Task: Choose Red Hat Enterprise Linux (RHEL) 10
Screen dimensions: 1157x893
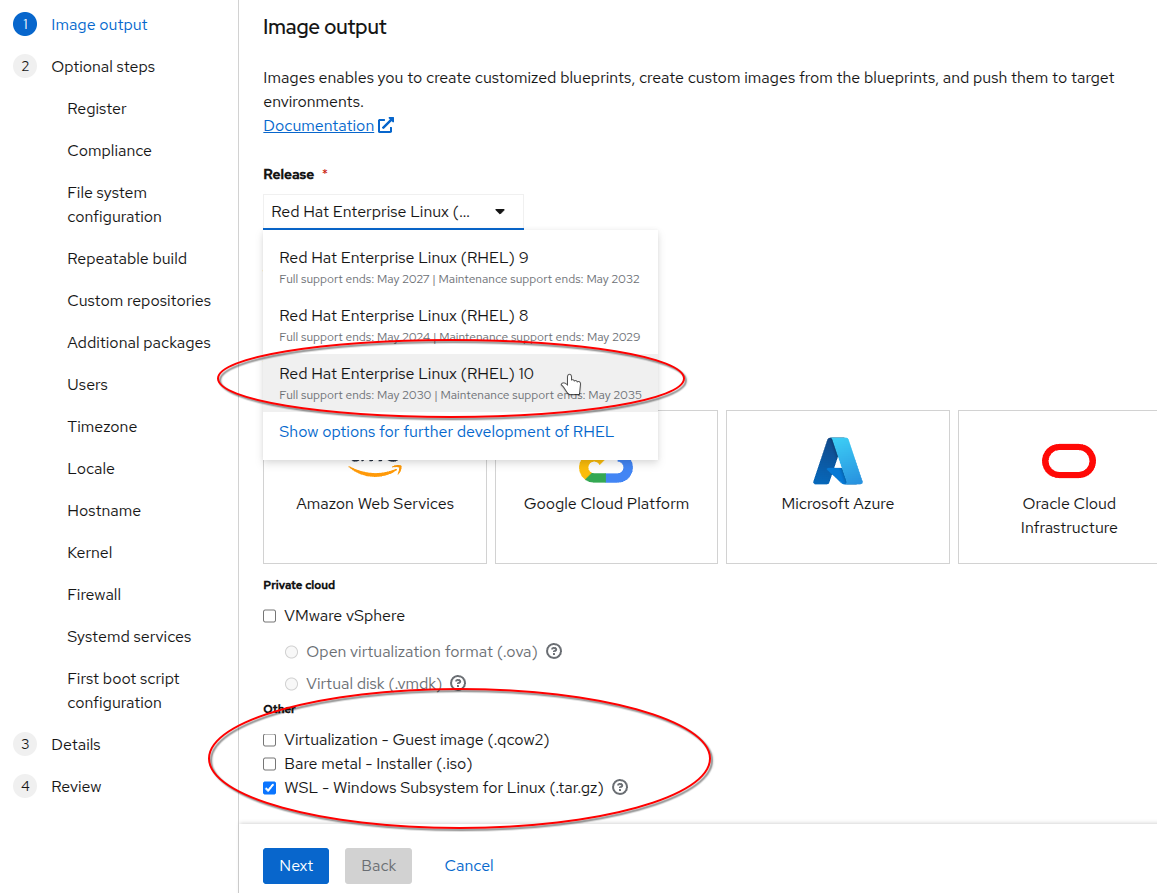Action: (x=406, y=374)
